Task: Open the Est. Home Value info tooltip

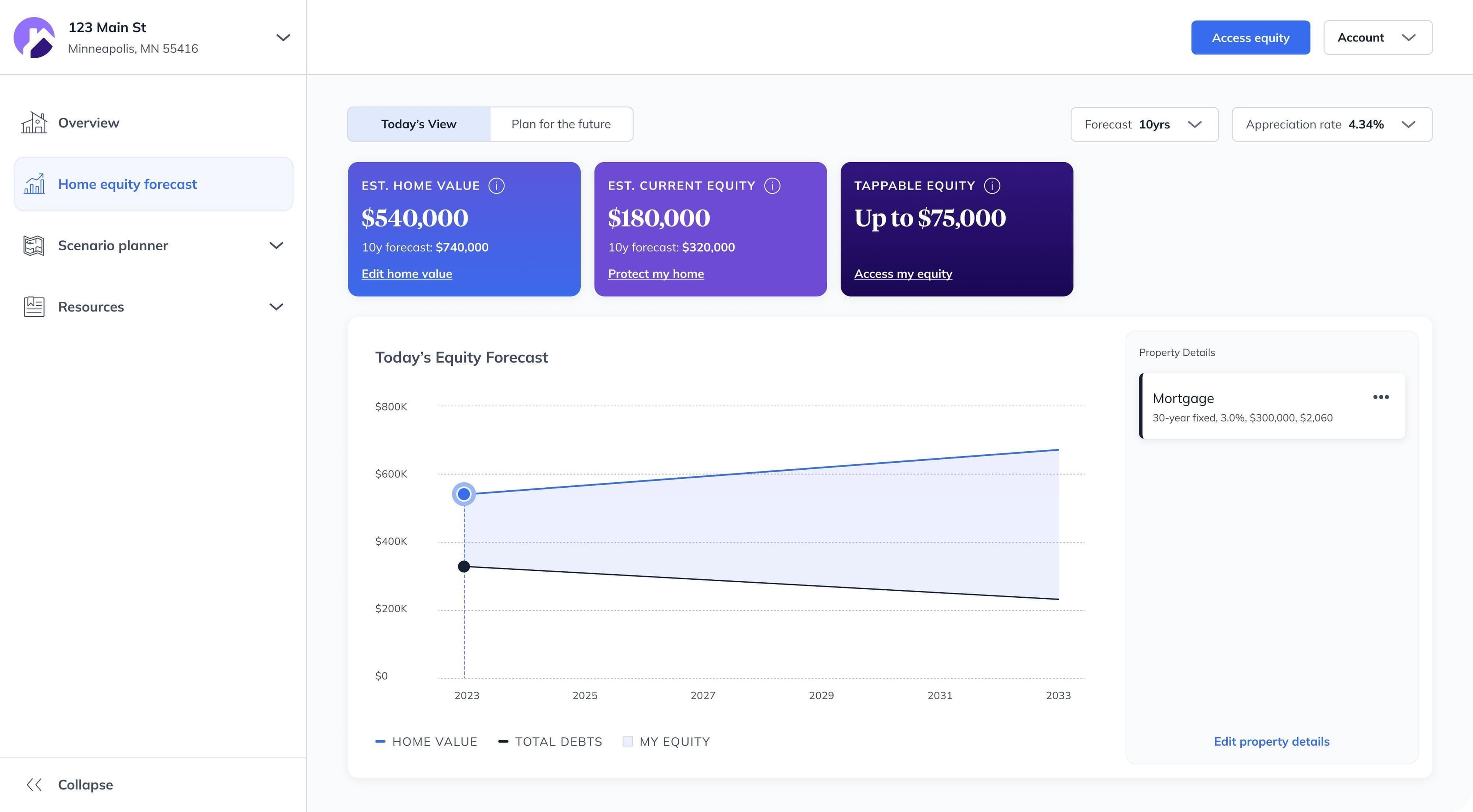Action: tap(497, 185)
